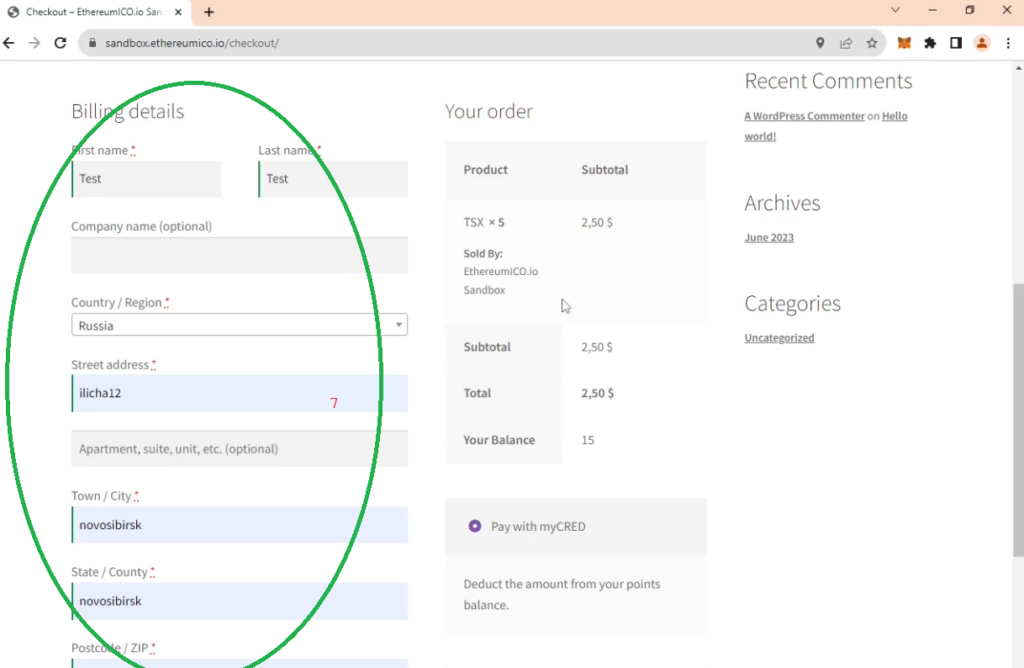Toggle the browser side panel icon
Image resolution: width=1024 pixels, height=668 pixels.
956,43
